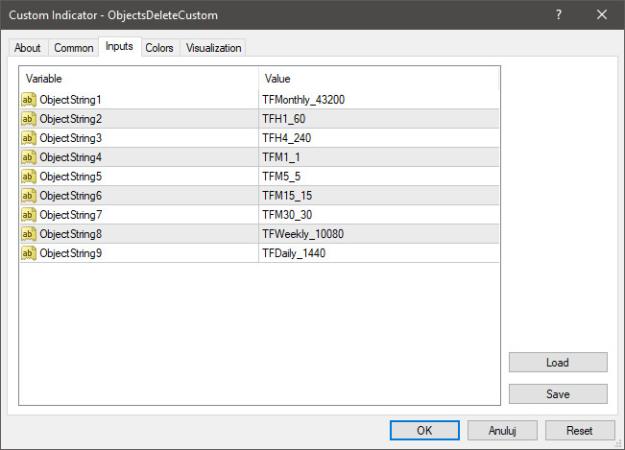Click the Save button
The image size is (625, 450).
558,394
